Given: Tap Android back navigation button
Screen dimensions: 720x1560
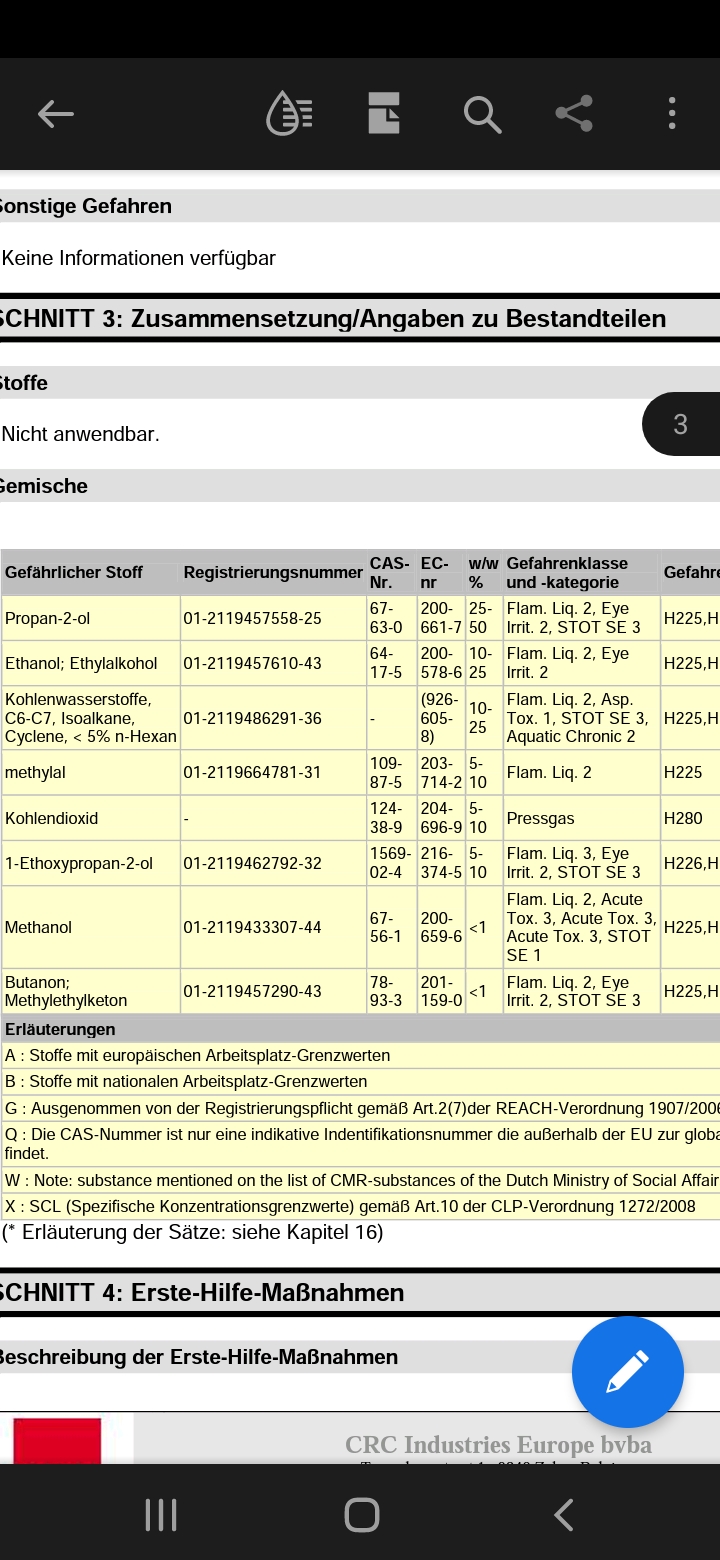Looking at the screenshot, I should tap(563, 1514).
